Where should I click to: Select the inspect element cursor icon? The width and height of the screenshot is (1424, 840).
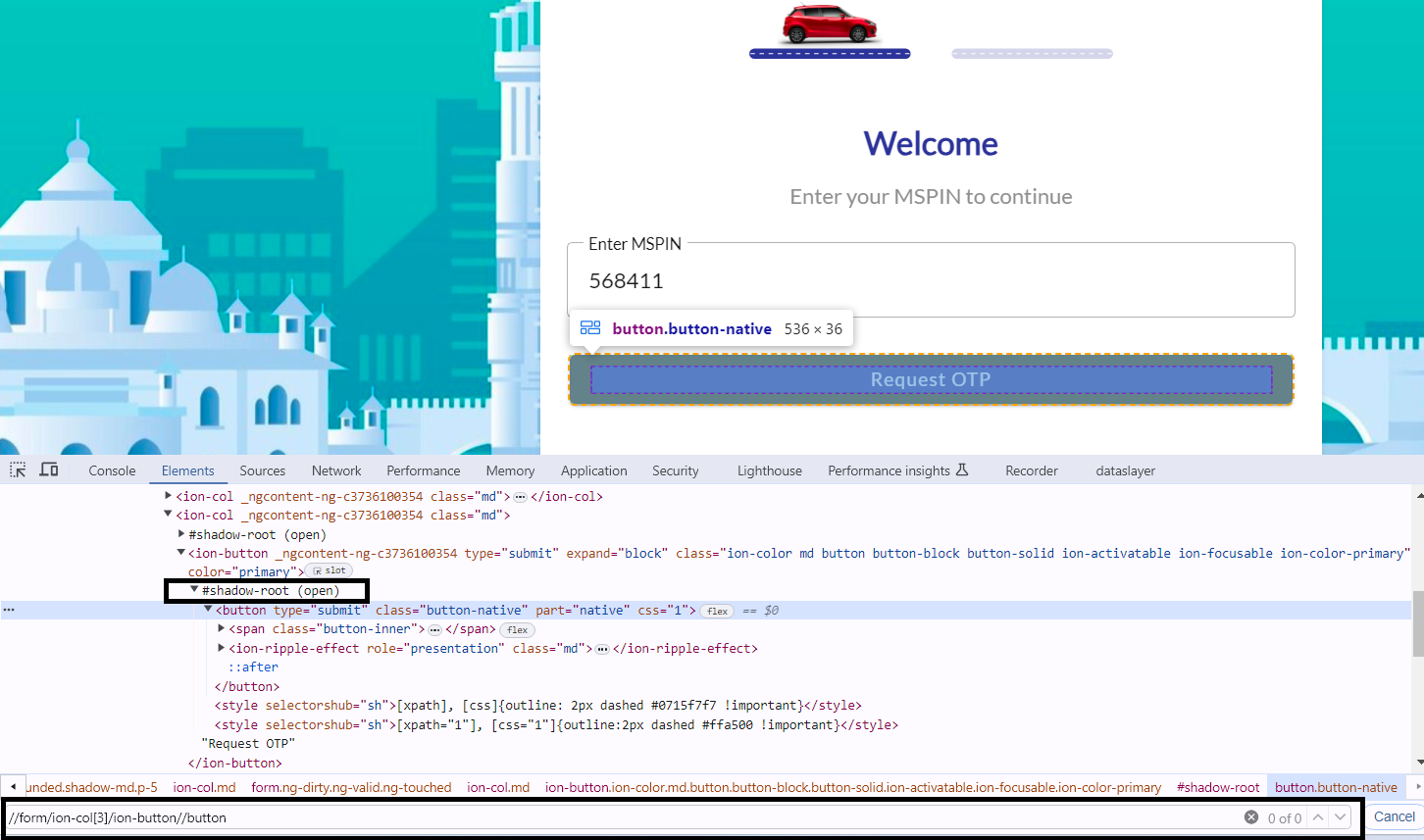(17, 469)
